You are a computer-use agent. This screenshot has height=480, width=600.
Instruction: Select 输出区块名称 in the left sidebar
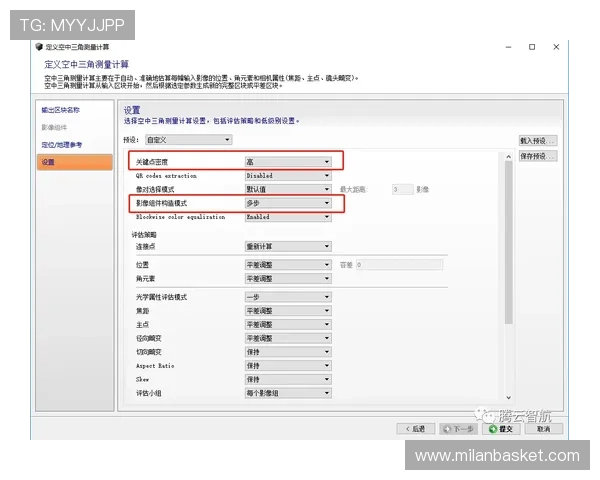(x=61, y=109)
